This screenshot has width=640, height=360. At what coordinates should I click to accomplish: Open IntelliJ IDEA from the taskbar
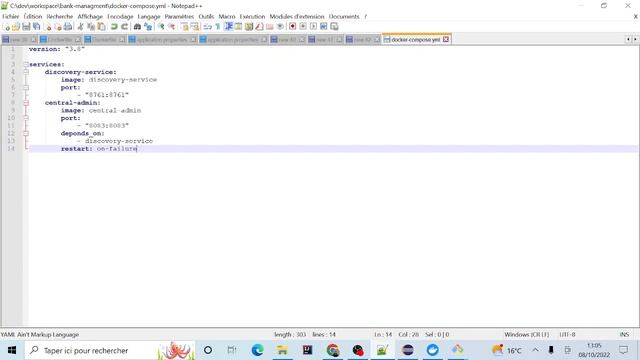pyautogui.click(x=307, y=350)
